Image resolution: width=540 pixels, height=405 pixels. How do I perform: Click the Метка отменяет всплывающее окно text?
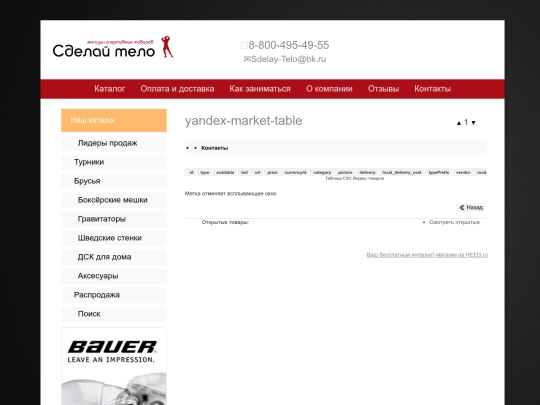(231, 194)
